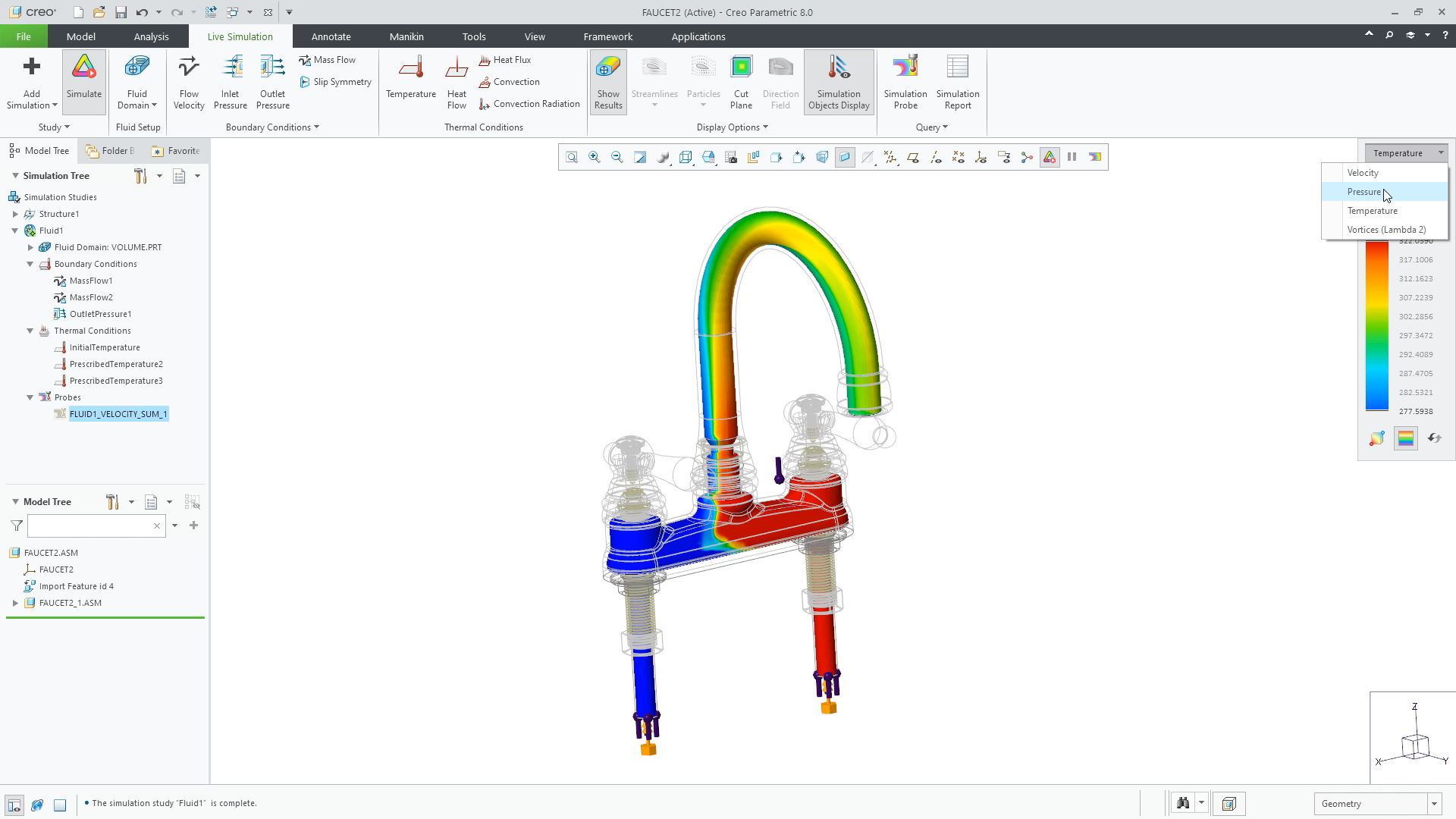
Task: Select the FLUID1_VELOCITY_SUM_1 probe
Action: (x=118, y=414)
